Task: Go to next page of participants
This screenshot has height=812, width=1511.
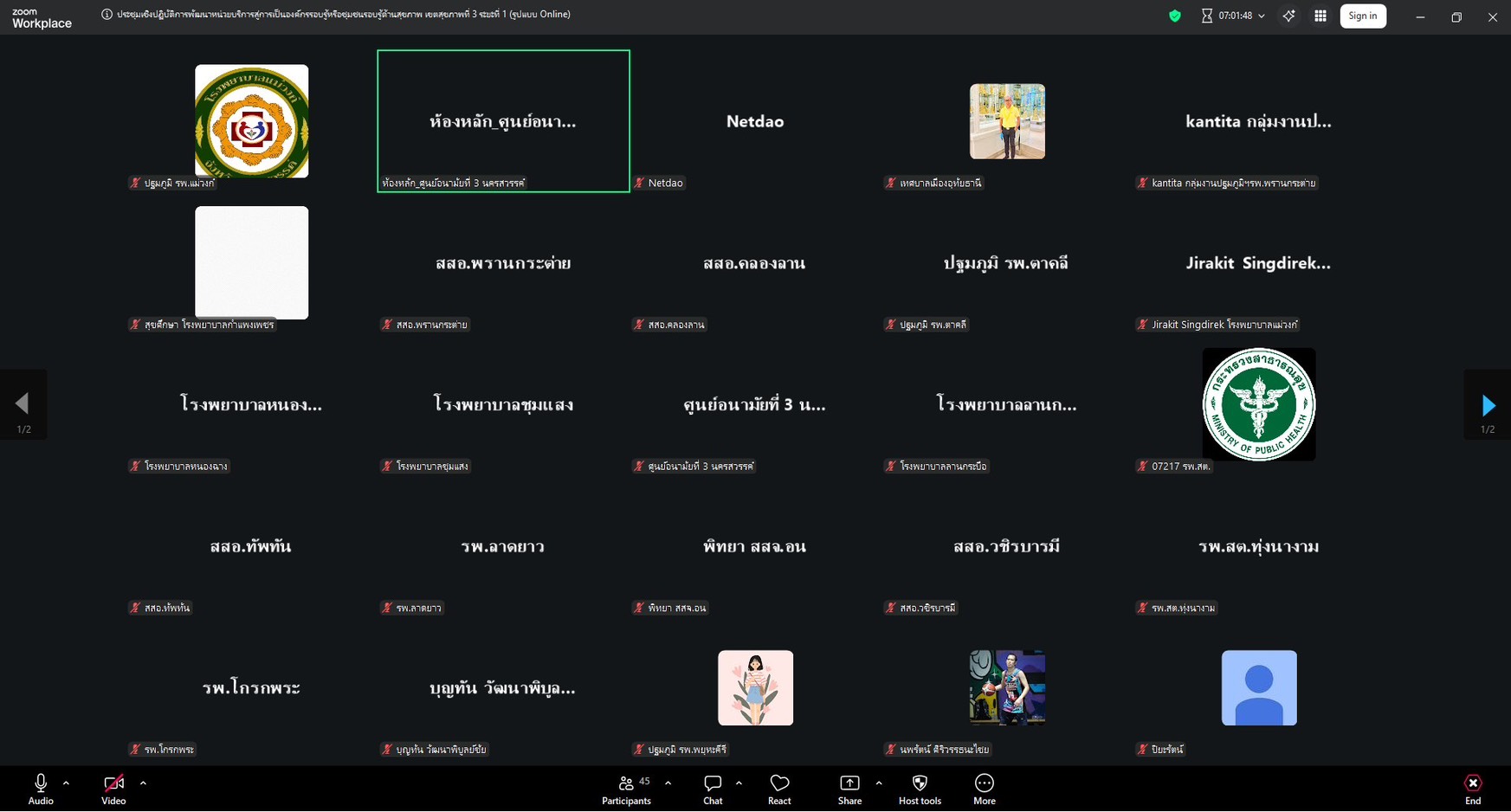Action: pyautogui.click(x=1488, y=404)
